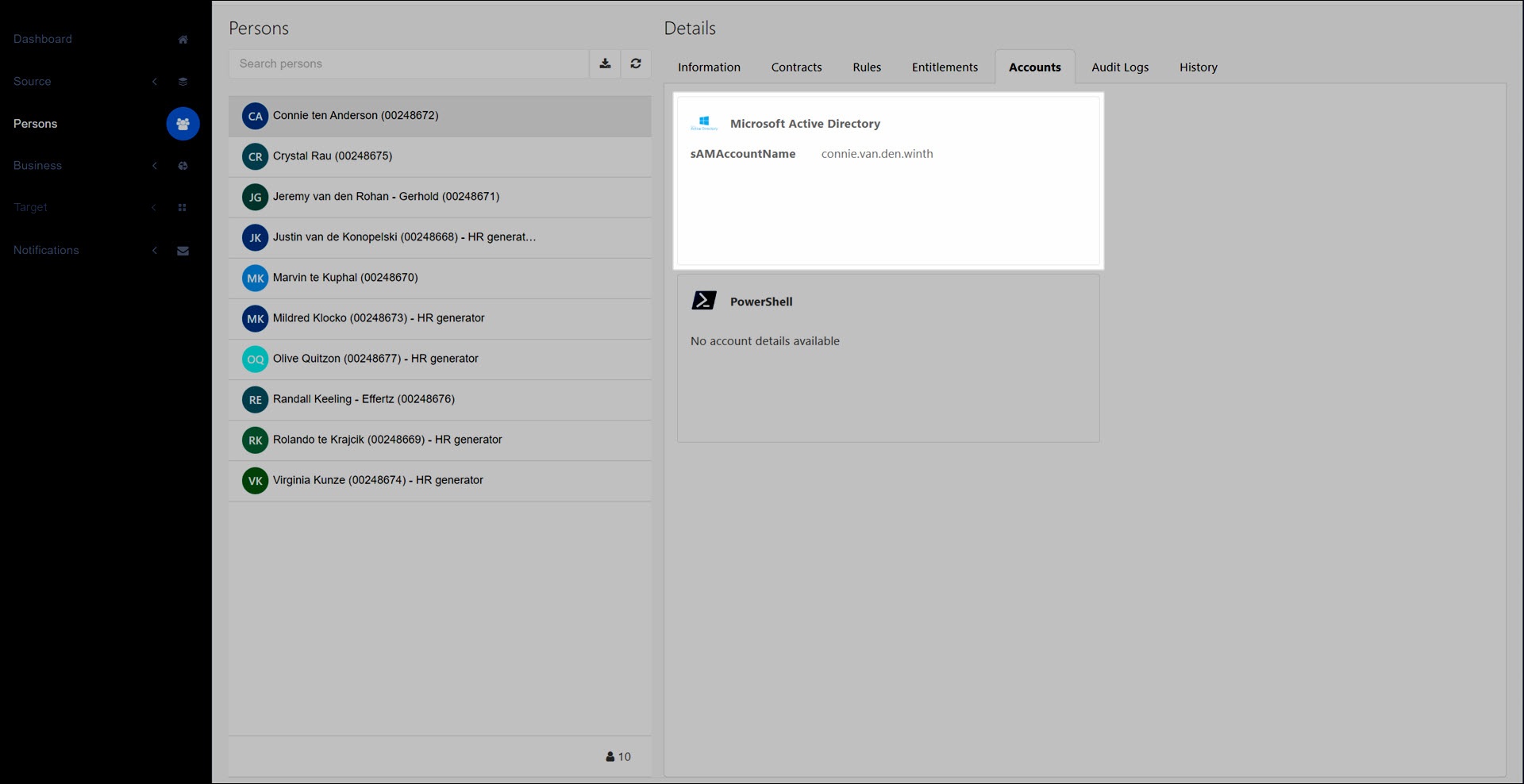Click the VK avatar for Virginia Kunze
This screenshot has height=784, width=1524.
tap(255, 480)
